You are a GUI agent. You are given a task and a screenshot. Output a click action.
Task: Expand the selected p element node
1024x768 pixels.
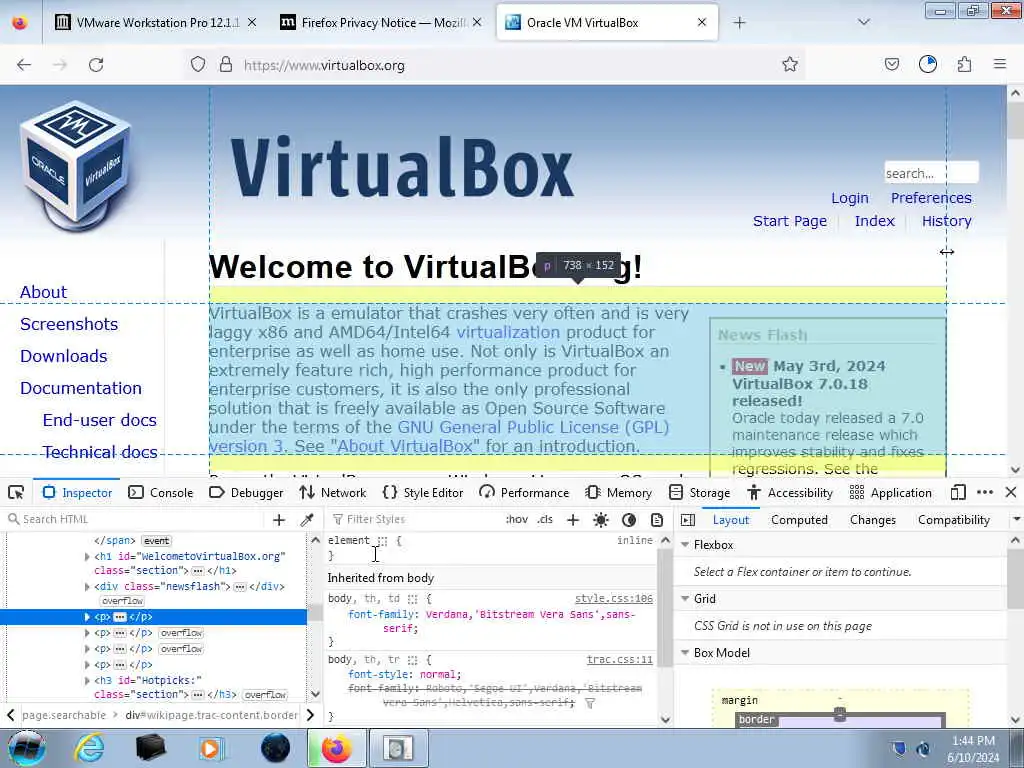[x=87, y=616]
